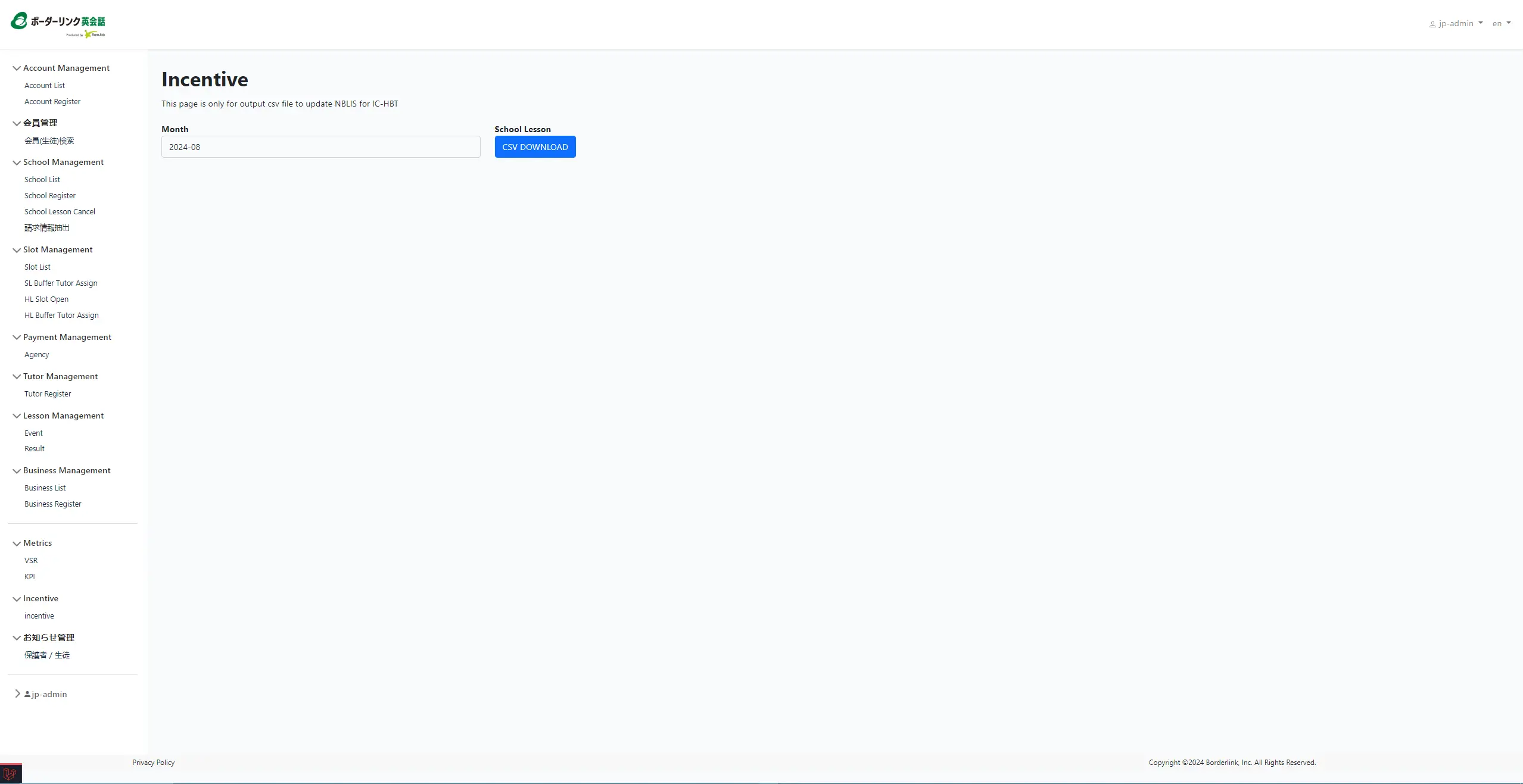Open the Privacy Policy link
The image size is (1523, 784).
[x=153, y=763]
